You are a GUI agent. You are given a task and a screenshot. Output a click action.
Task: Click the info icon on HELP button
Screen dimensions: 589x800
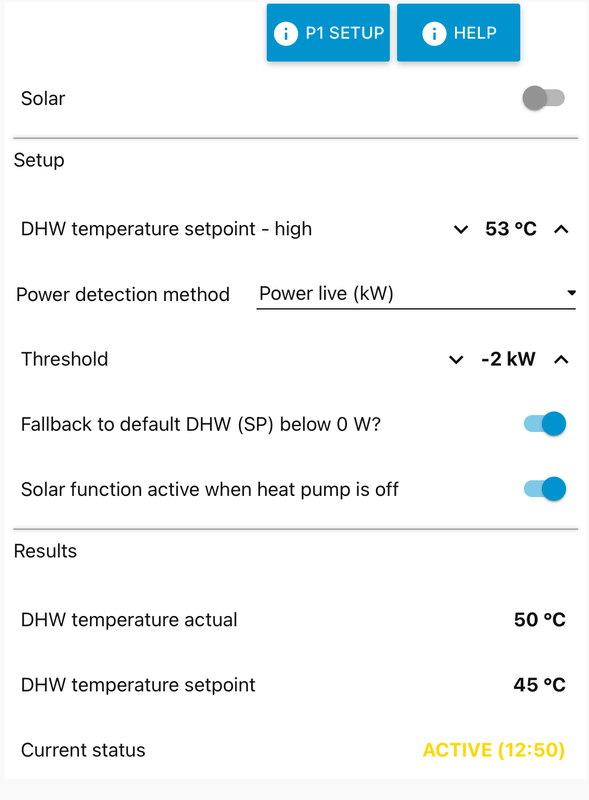434,34
